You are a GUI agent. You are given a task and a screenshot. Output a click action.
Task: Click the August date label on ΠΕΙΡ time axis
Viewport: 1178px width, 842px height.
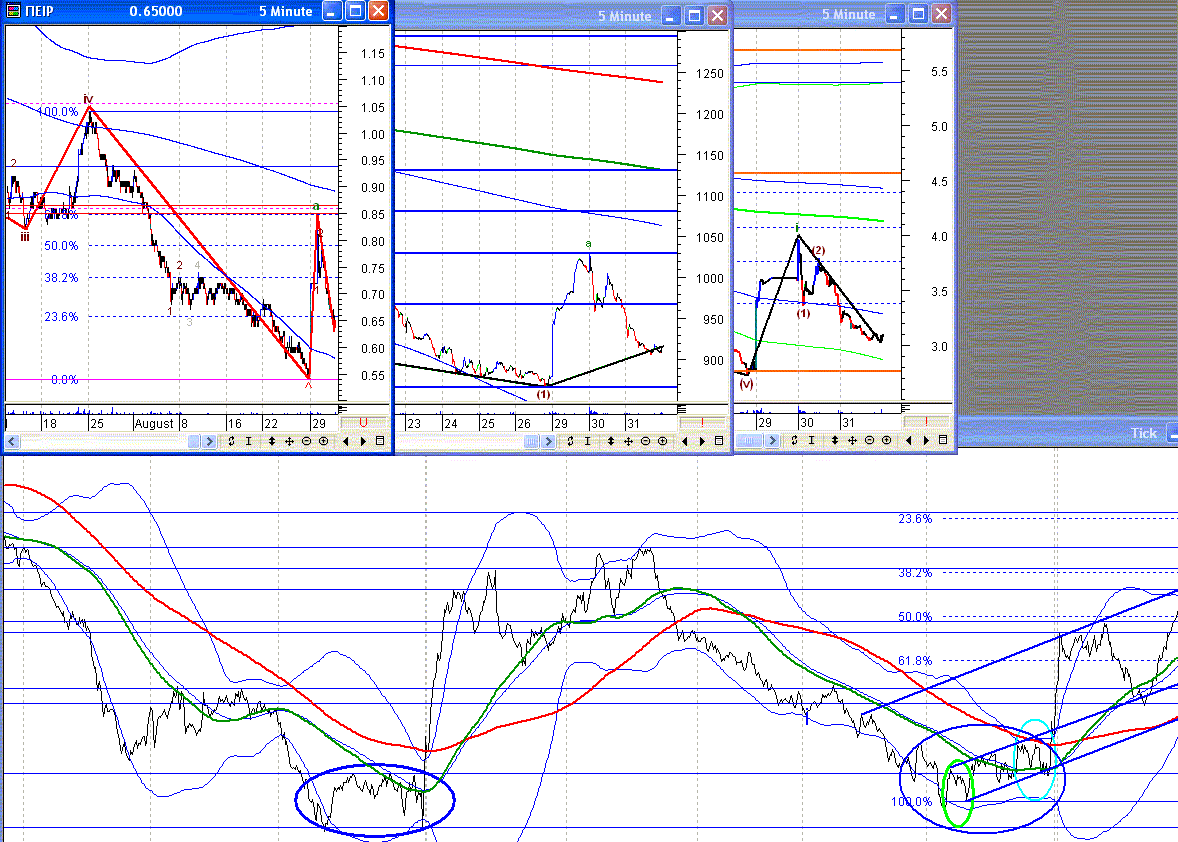tap(155, 424)
